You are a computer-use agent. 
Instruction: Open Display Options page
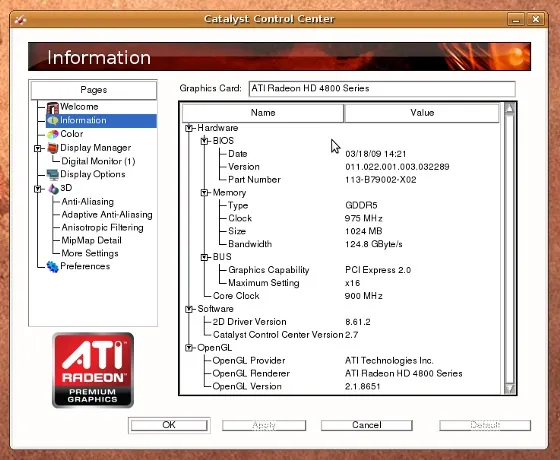tap(93, 174)
